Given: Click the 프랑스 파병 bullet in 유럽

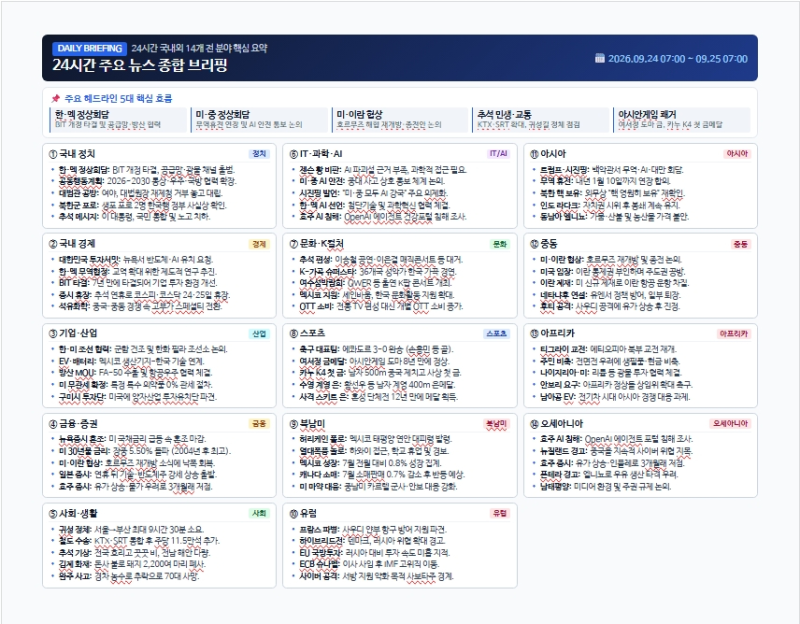Looking at the screenshot, I should [373, 529].
